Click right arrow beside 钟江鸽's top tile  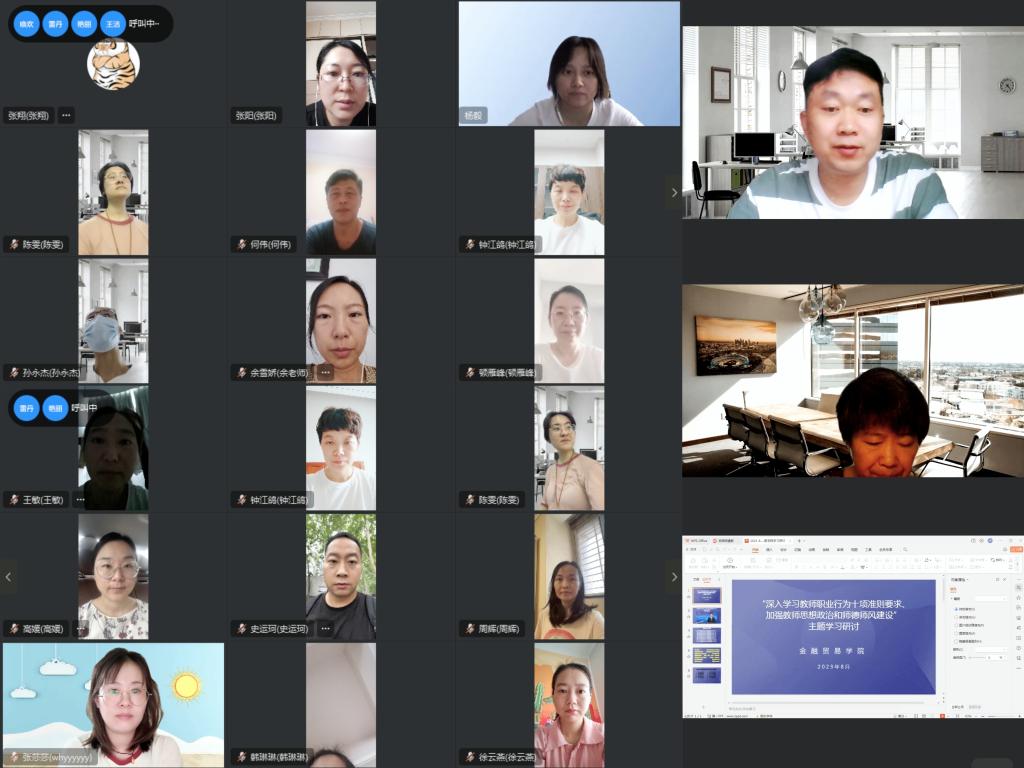673,192
